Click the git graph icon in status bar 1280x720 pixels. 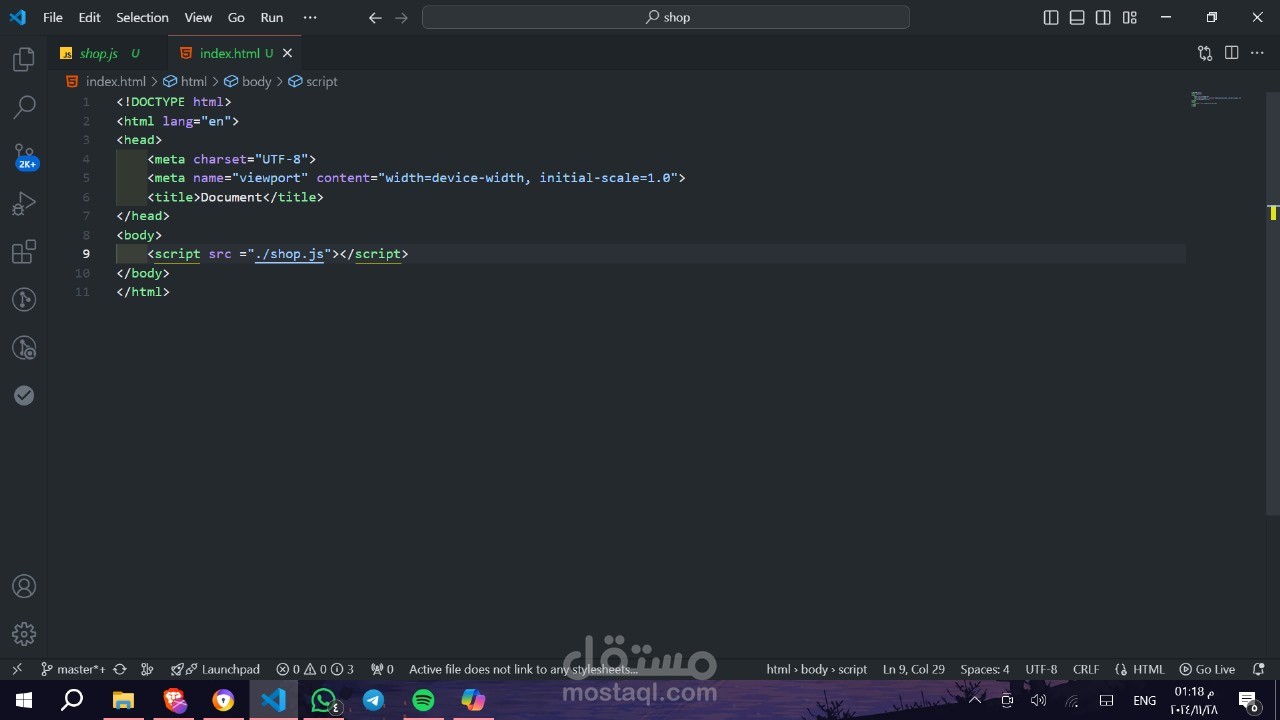147,669
